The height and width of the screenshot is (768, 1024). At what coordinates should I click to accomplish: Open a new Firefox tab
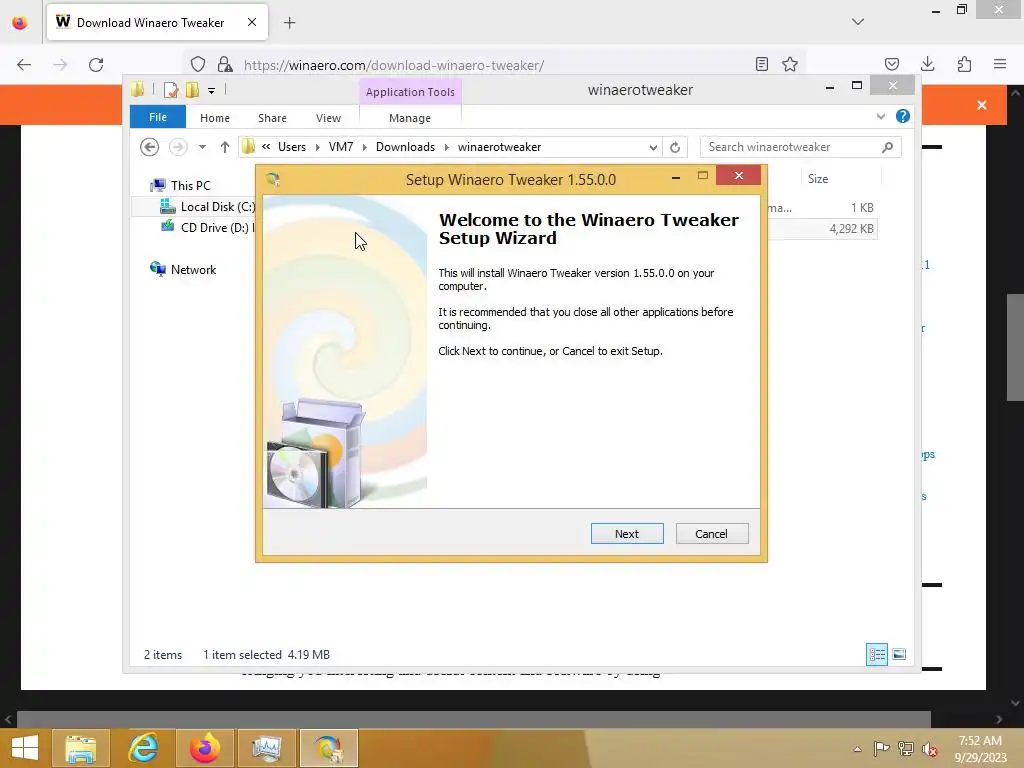290,23
